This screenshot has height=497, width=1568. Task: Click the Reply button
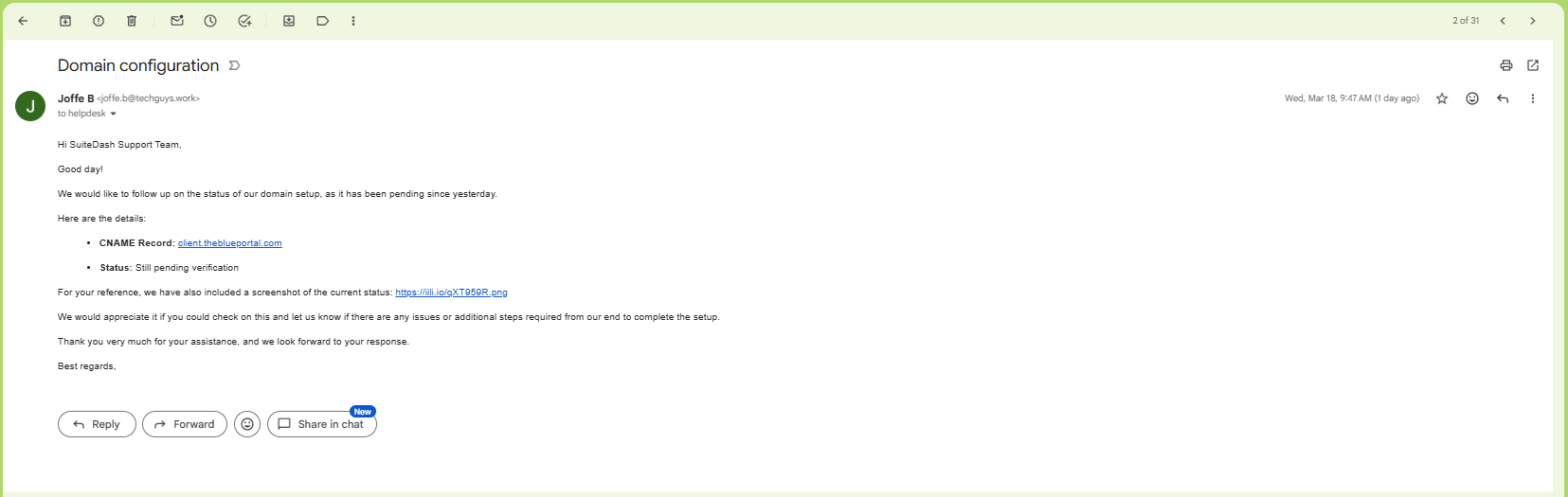click(97, 424)
